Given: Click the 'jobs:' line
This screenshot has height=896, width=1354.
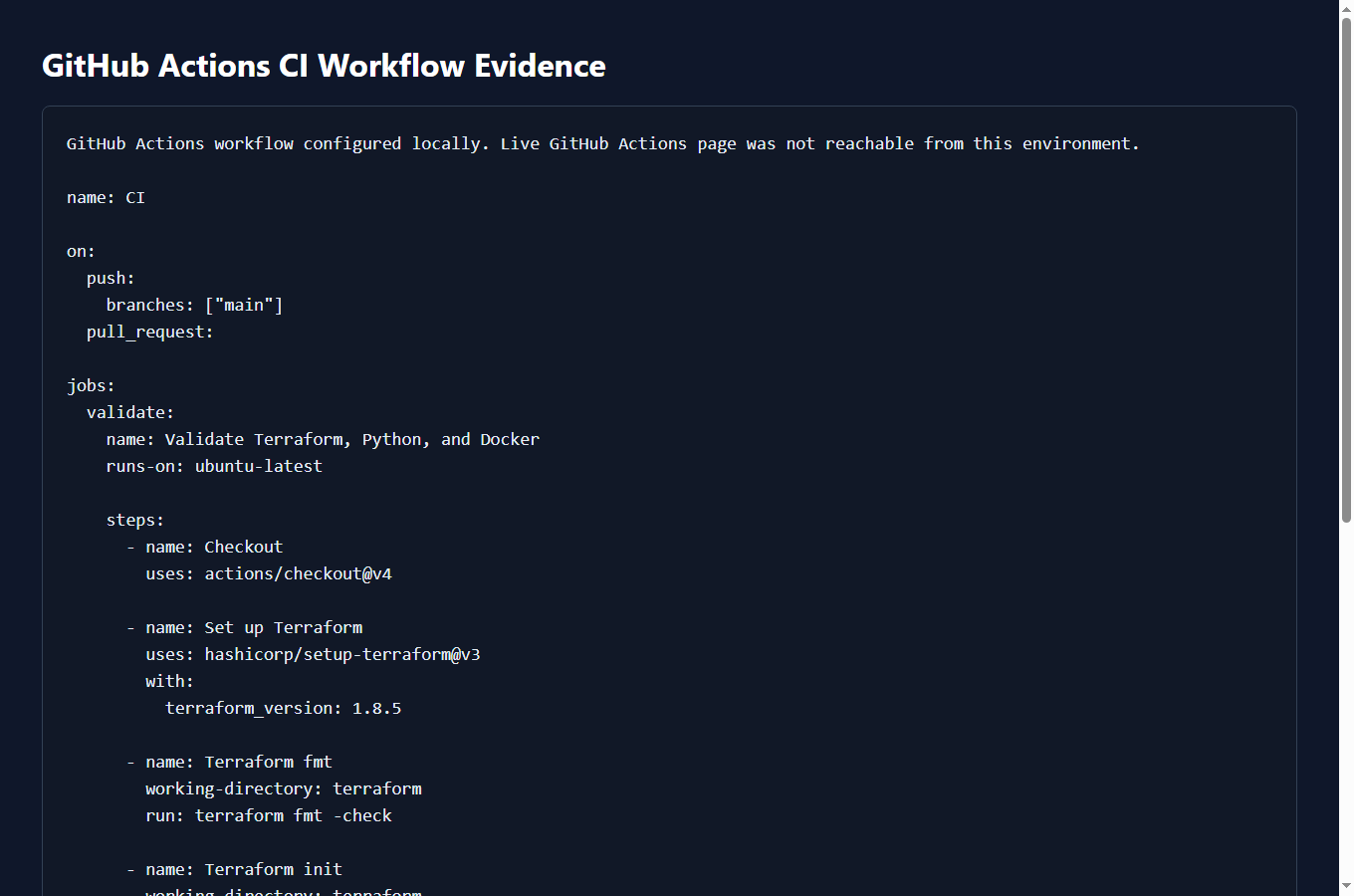Looking at the screenshot, I should (91, 386).
